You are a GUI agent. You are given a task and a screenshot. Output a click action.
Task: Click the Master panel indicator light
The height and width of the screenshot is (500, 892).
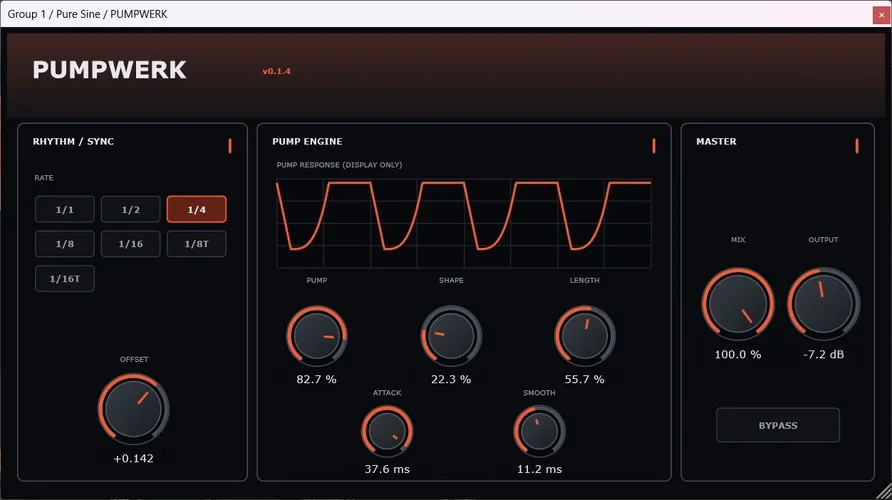pos(857,146)
